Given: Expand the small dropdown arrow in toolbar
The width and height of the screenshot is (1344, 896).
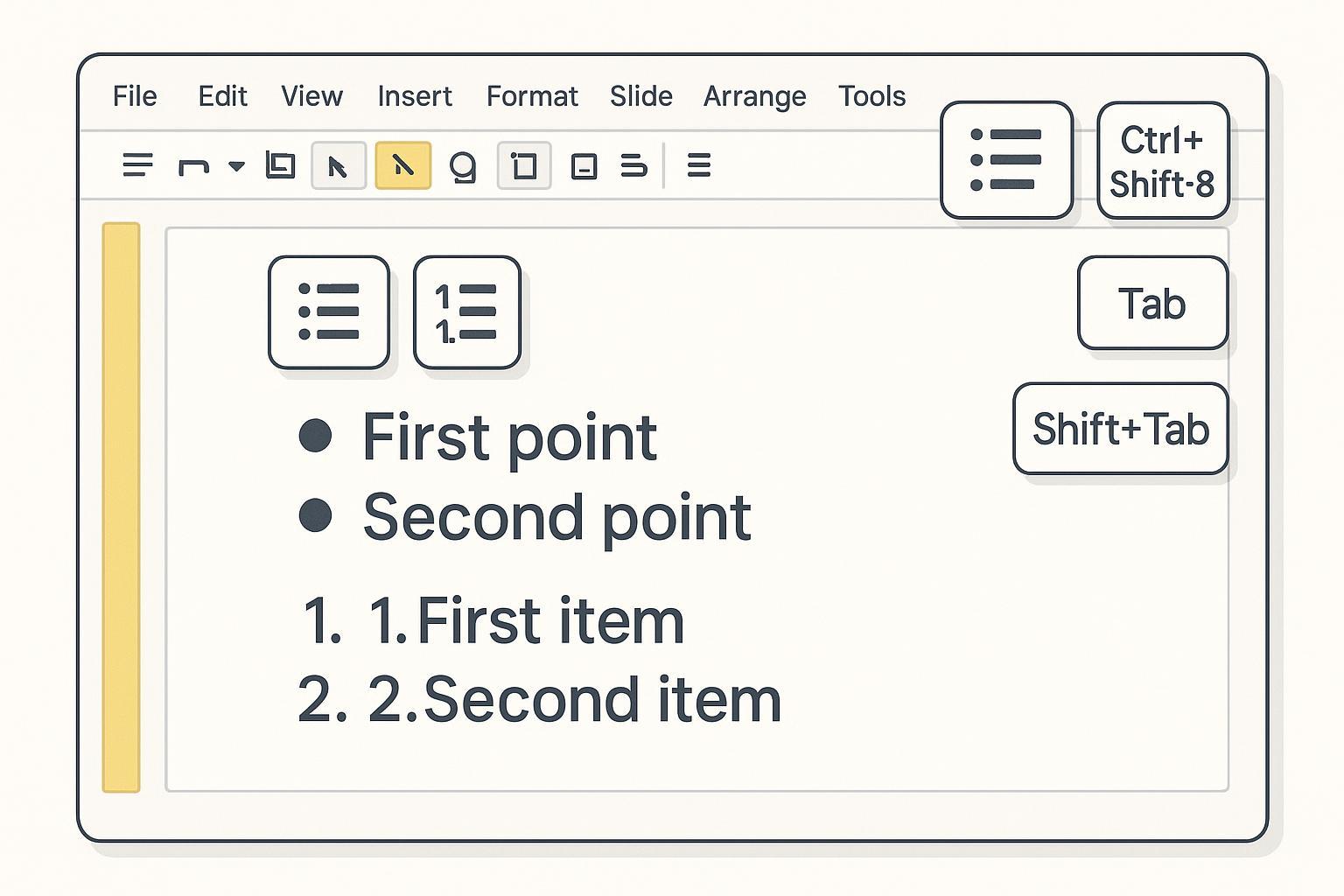Looking at the screenshot, I should tap(236, 165).
